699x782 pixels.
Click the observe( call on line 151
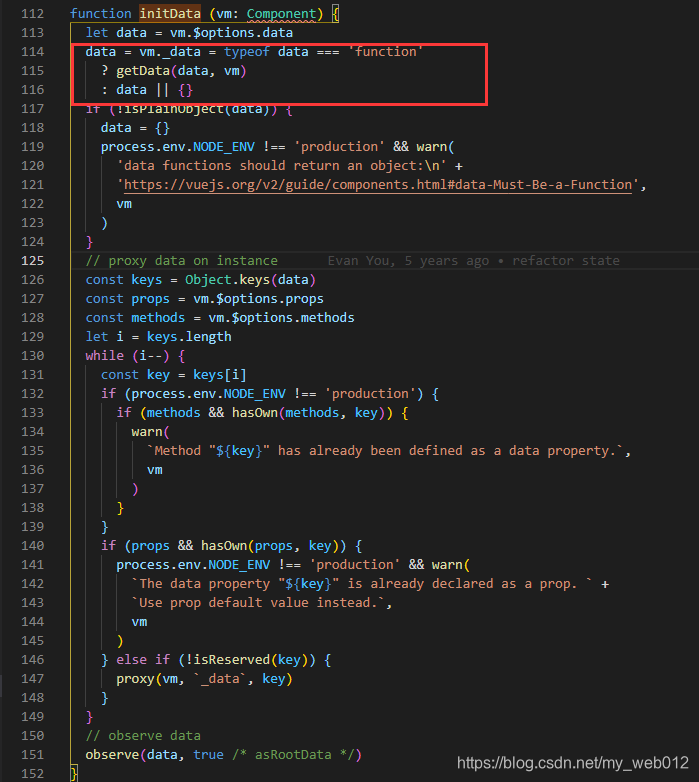click(x=116, y=755)
